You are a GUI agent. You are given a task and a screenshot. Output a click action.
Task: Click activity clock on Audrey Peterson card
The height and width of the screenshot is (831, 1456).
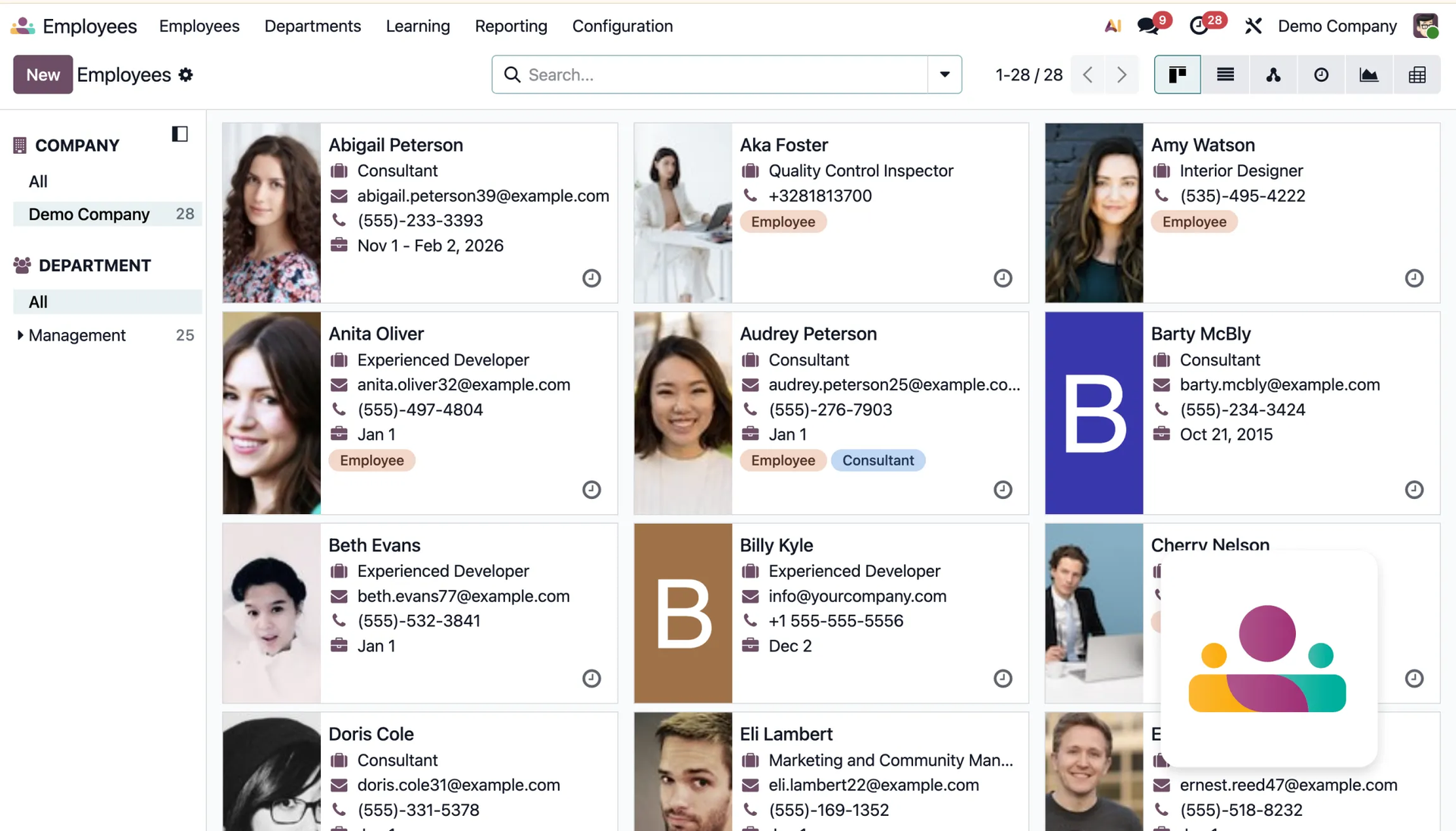tap(1003, 490)
